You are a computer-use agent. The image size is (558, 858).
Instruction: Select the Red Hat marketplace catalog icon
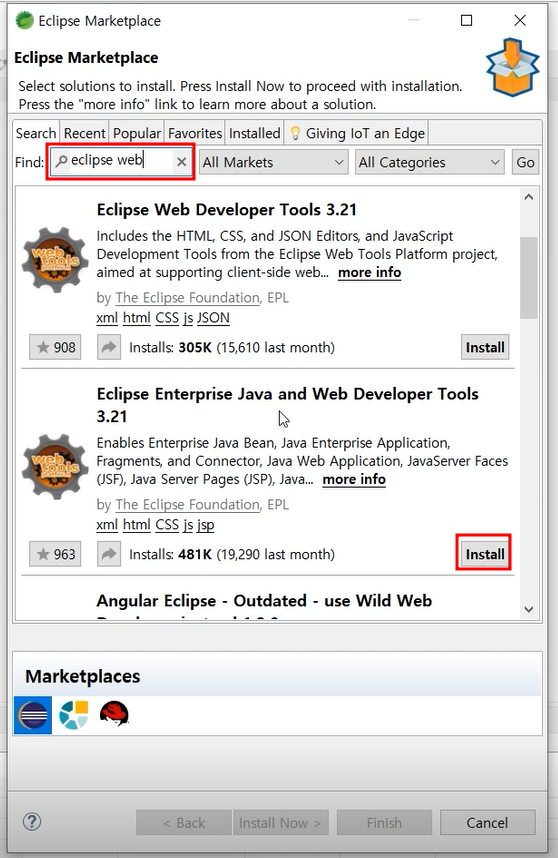click(114, 714)
